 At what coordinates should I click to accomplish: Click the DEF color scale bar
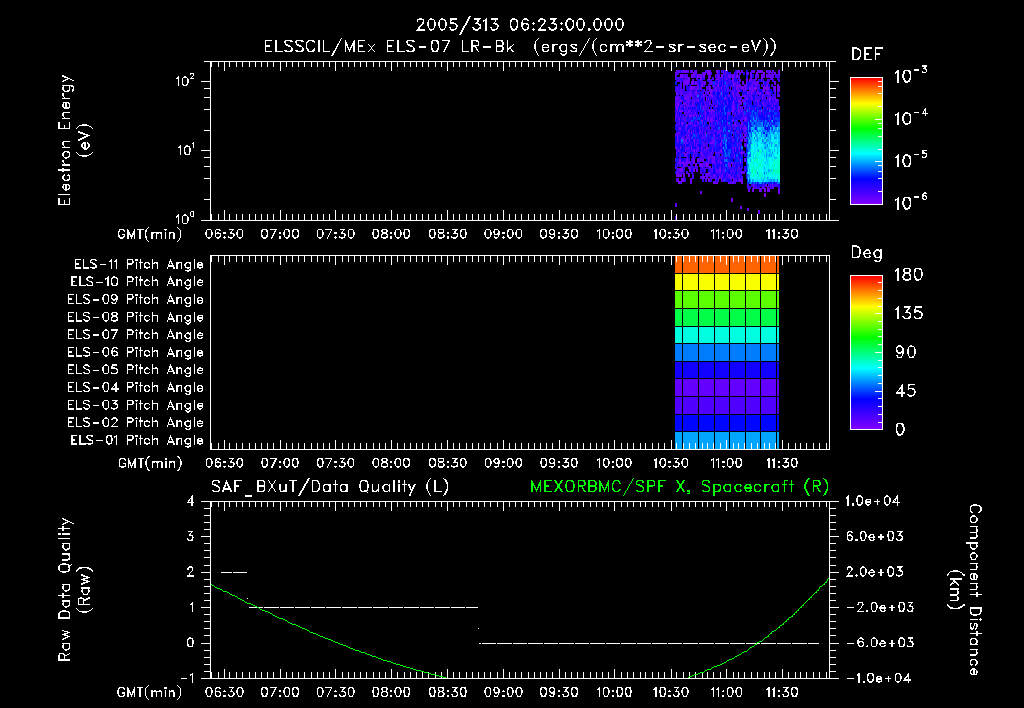pos(866,140)
